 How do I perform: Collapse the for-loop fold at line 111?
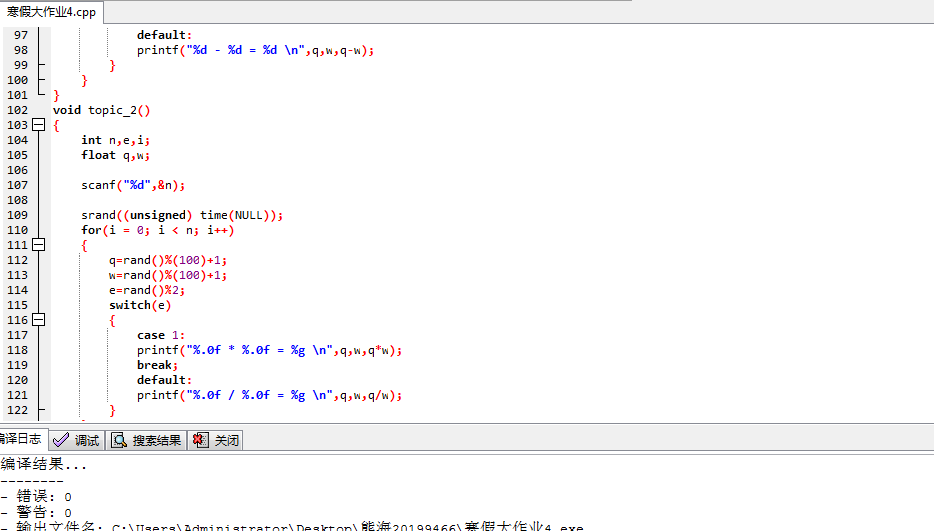pyautogui.click(x=39, y=244)
